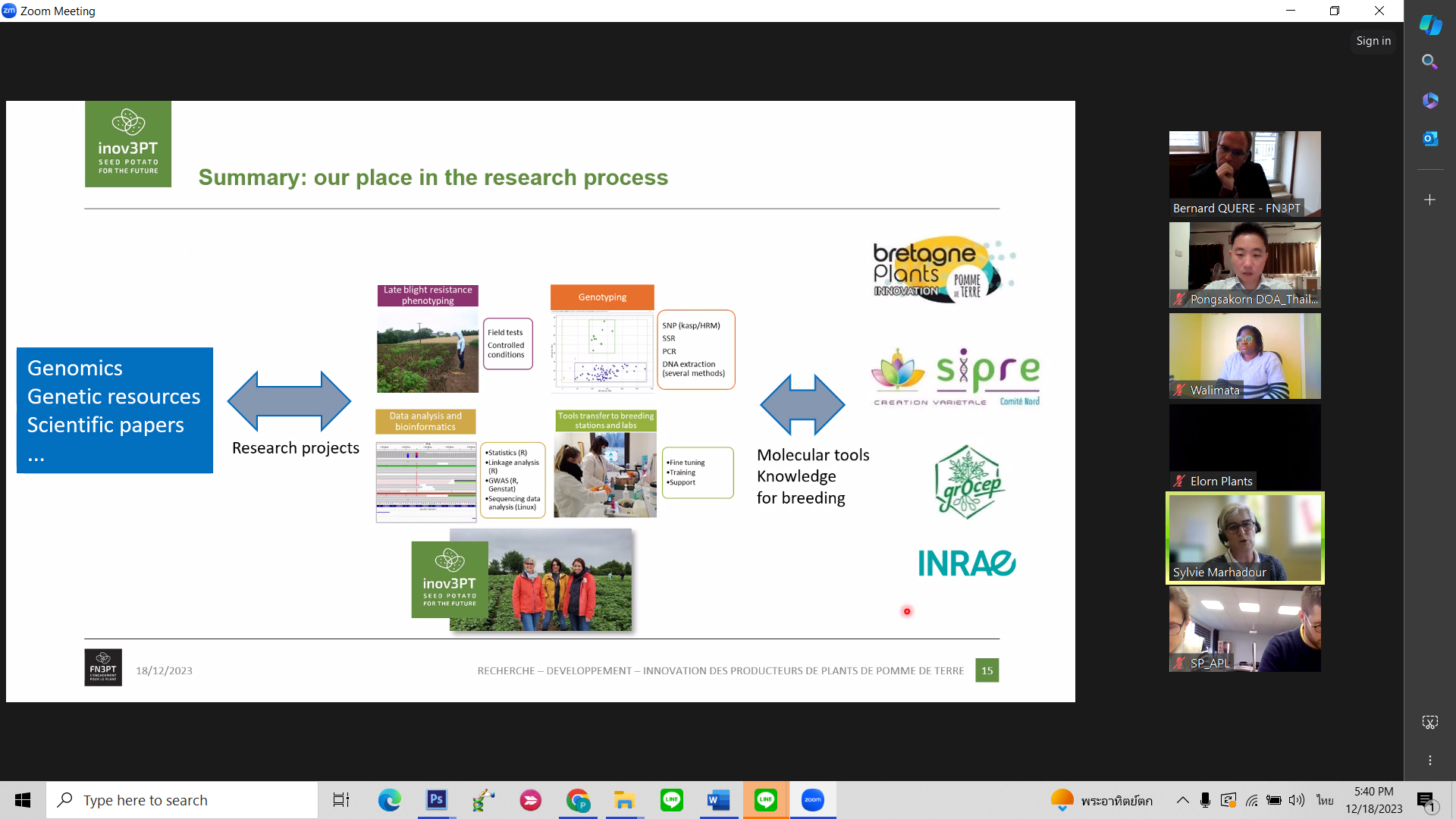
Task: Click muted microphone icon on Elorn Plants tile
Action: click(1179, 481)
